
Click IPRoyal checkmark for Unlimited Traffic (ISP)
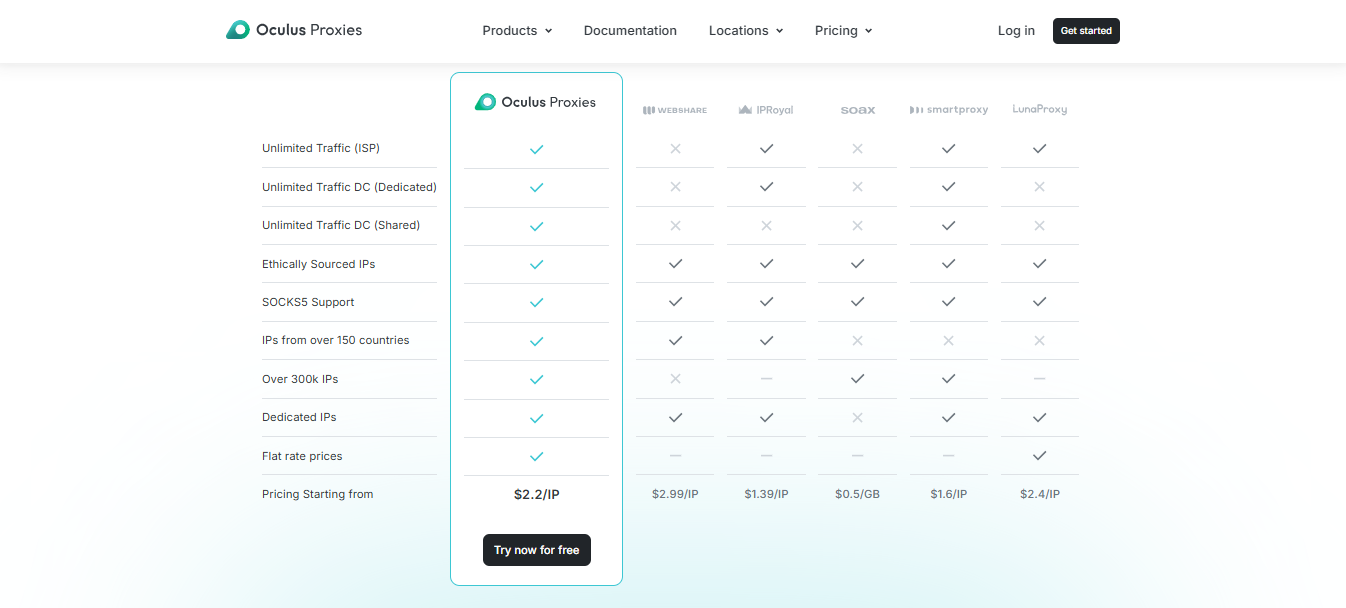pos(766,148)
